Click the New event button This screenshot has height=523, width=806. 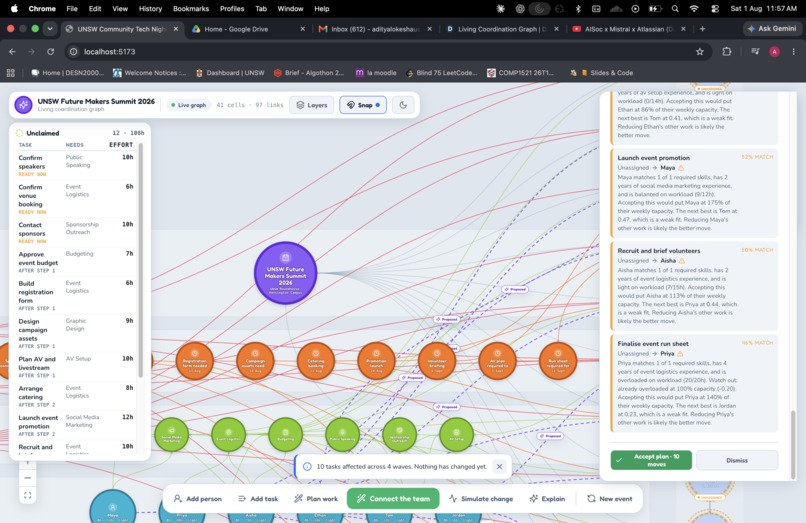(610, 499)
